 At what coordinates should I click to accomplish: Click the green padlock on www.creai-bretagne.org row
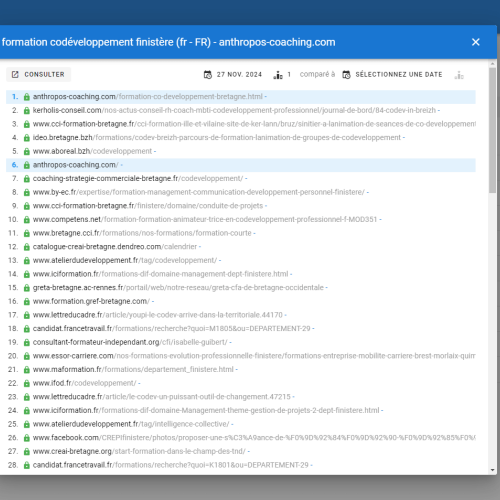pos(27,452)
